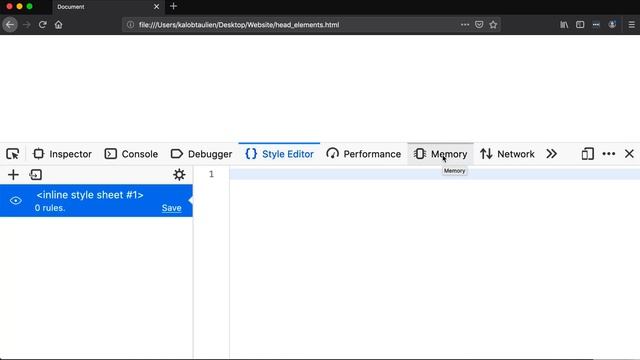Open the Debugger tab
This screenshot has width=640, height=360.
coord(201,154)
